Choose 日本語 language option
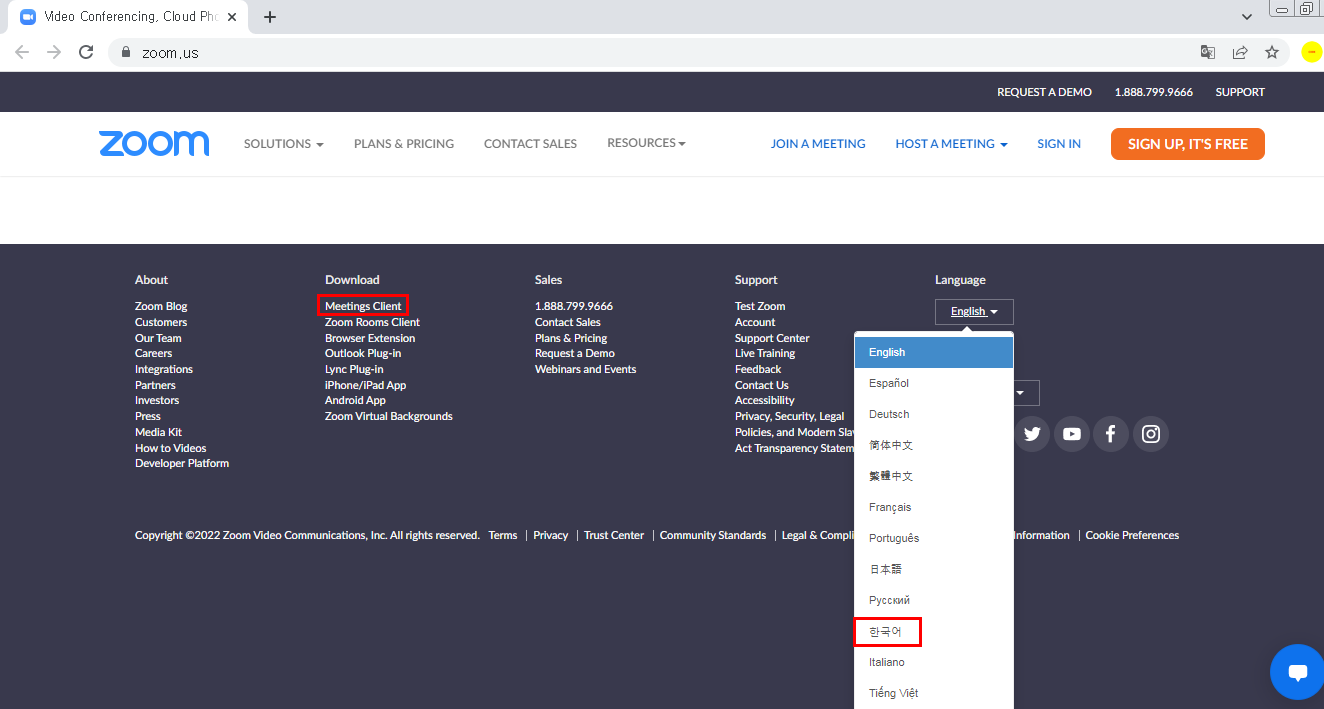This screenshot has width=1324, height=709. (934, 569)
